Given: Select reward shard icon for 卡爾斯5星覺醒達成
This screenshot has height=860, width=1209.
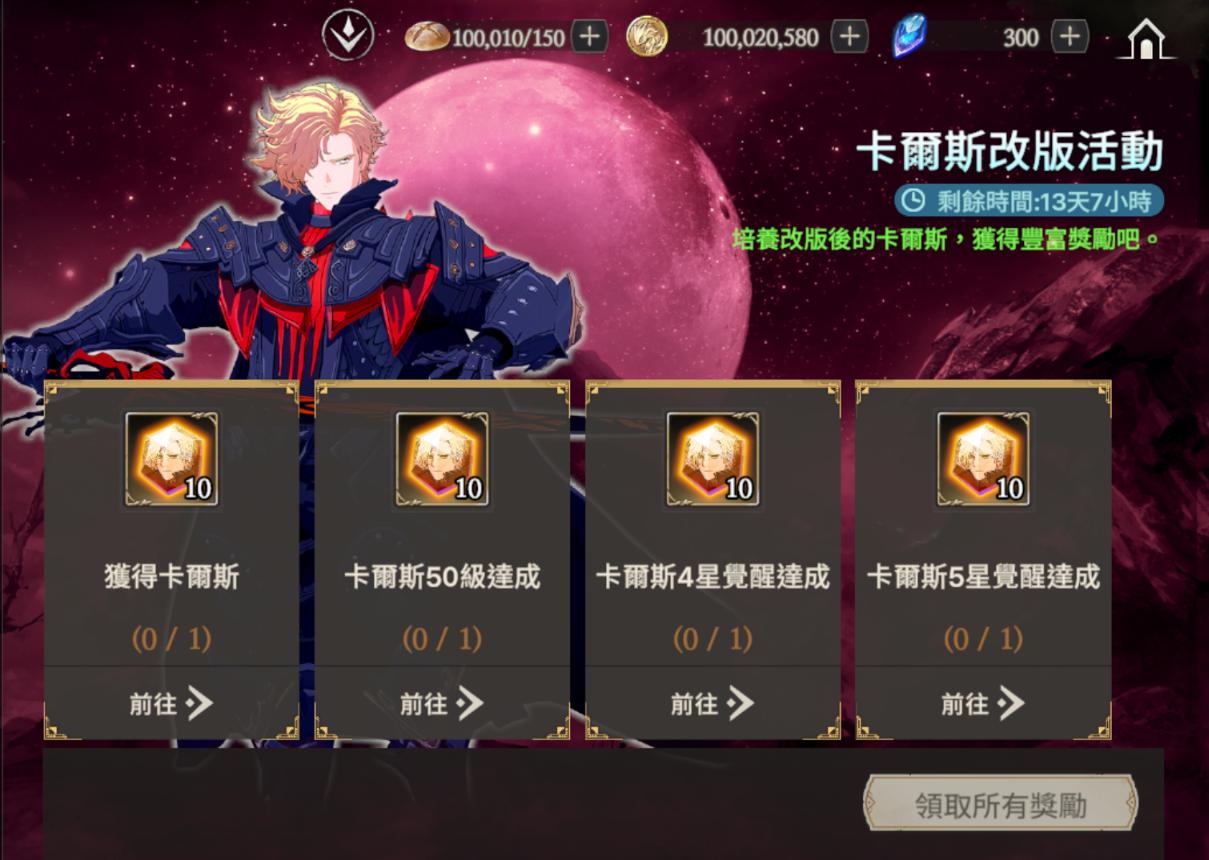Looking at the screenshot, I should [983, 459].
